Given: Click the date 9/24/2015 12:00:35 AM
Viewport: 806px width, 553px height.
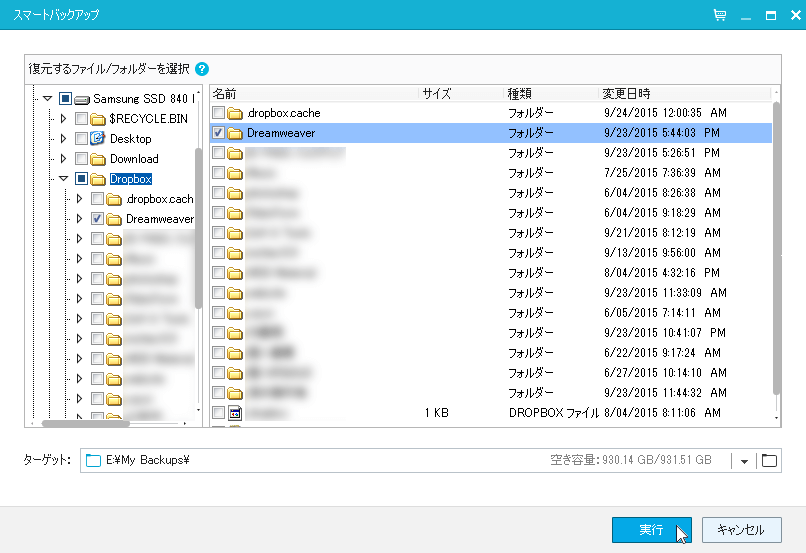Looking at the screenshot, I should tap(665, 113).
